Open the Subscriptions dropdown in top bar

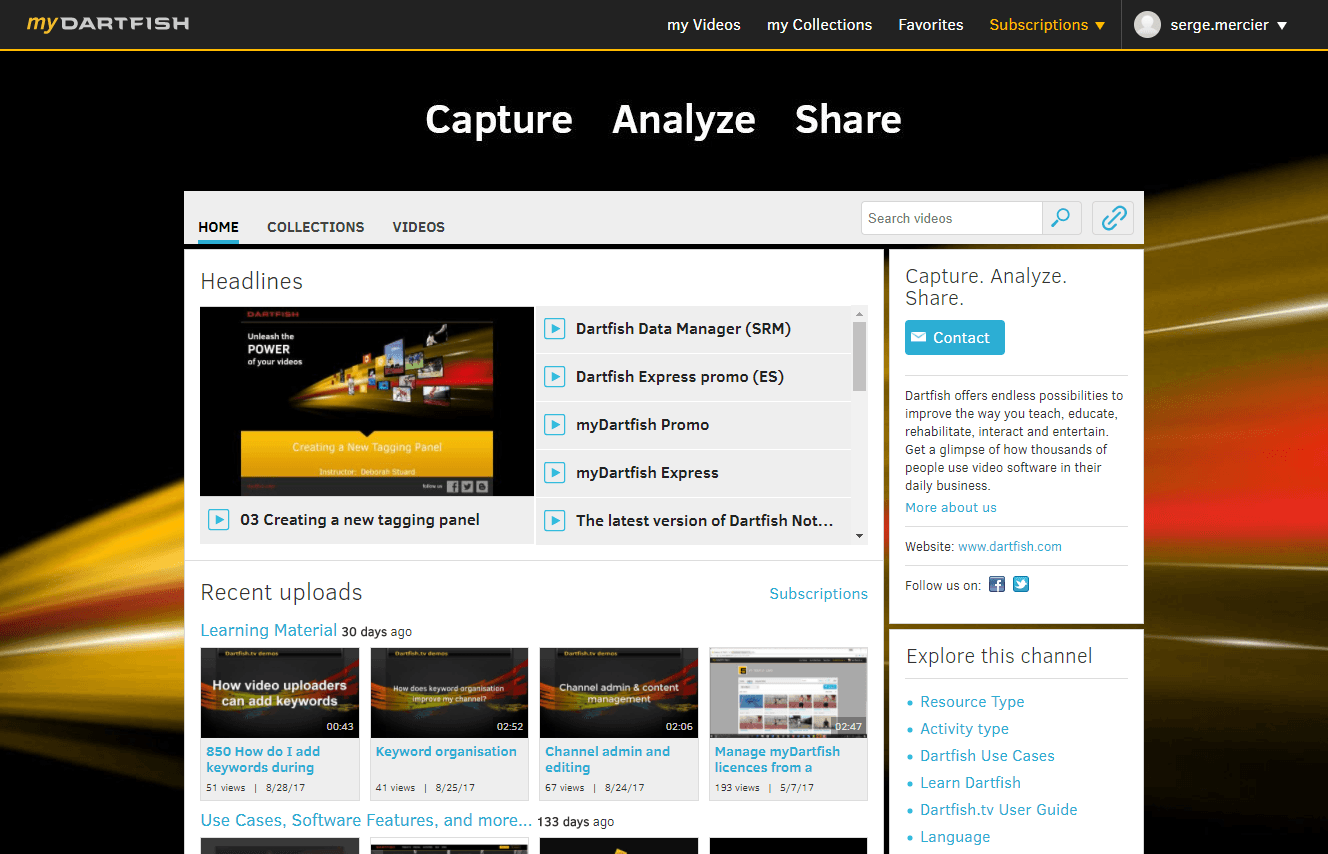pyautogui.click(x=1047, y=25)
